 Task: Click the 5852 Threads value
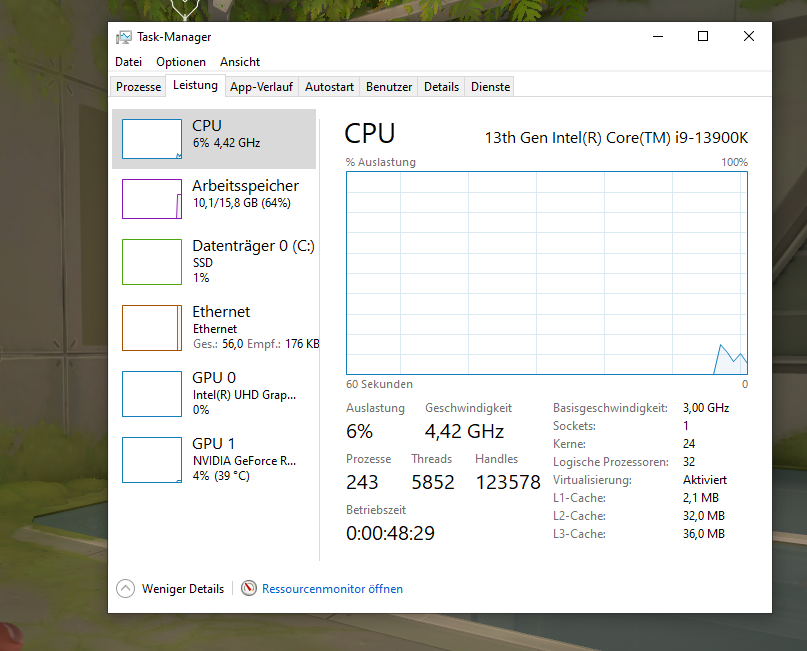tap(433, 482)
